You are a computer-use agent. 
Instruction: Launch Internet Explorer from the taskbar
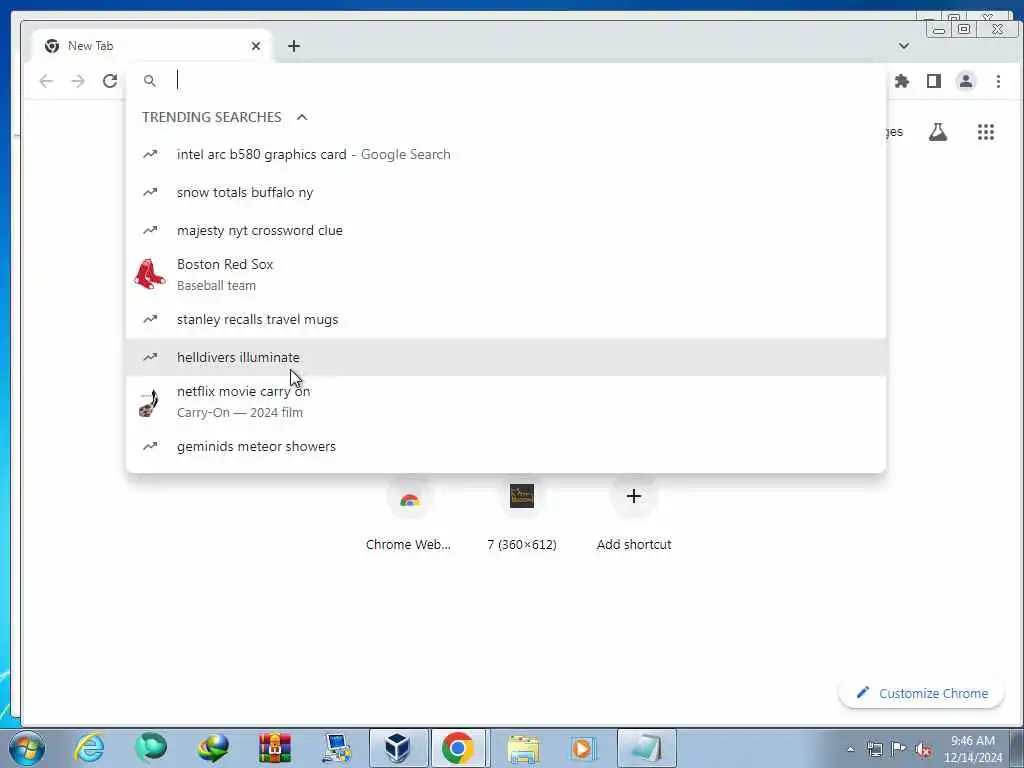coord(89,748)
